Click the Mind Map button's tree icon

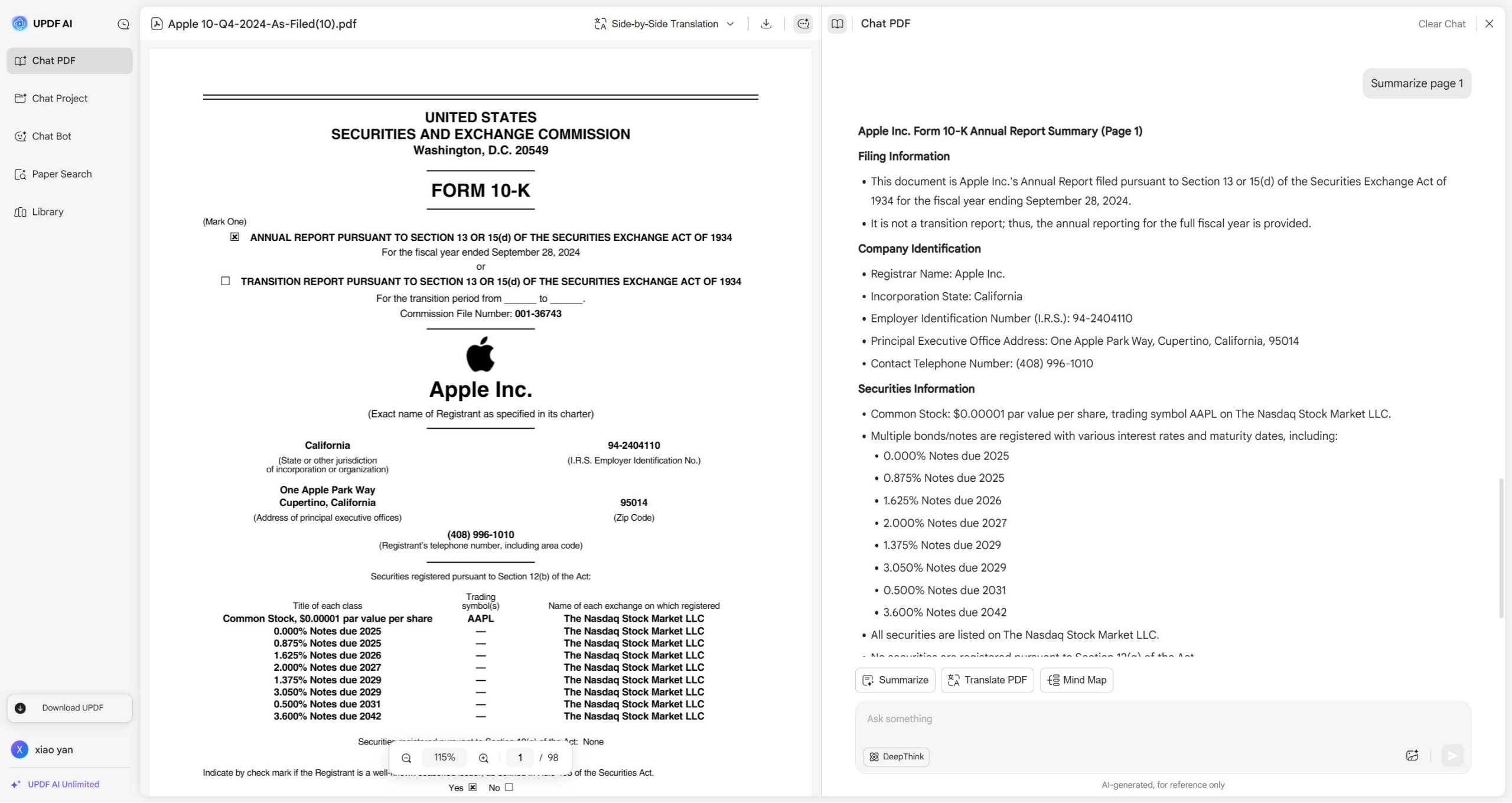(x=1053, y=681)
